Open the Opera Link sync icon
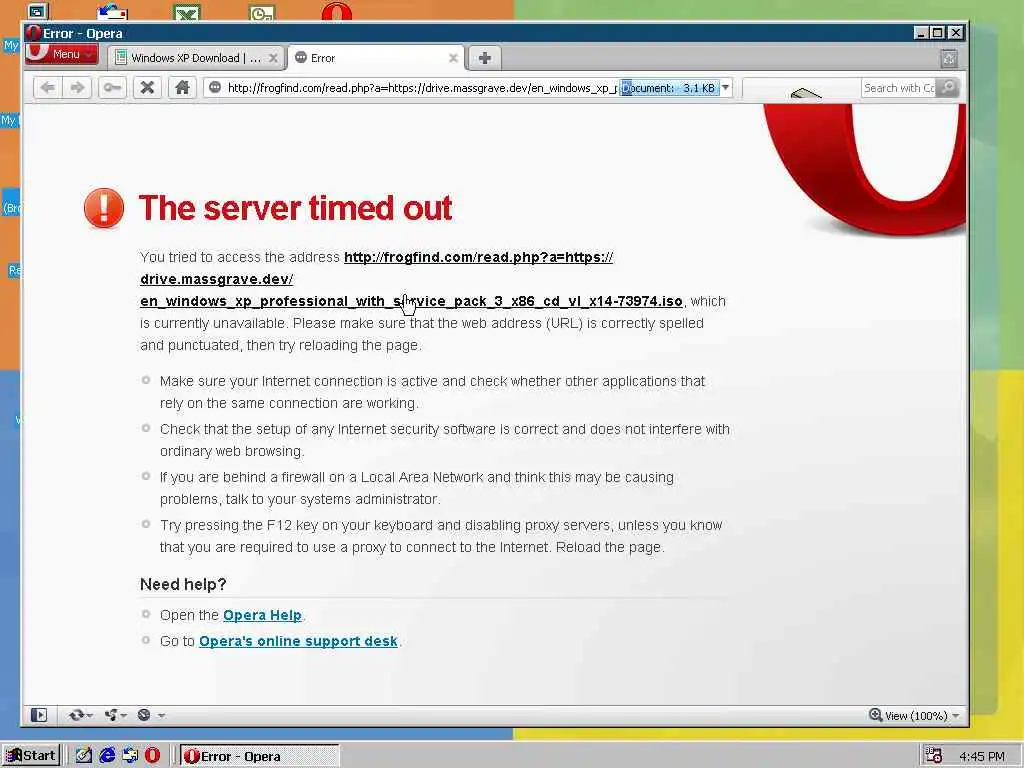Image resolution: width=1024 pixels, height=768 pixels. click(76, 715)
